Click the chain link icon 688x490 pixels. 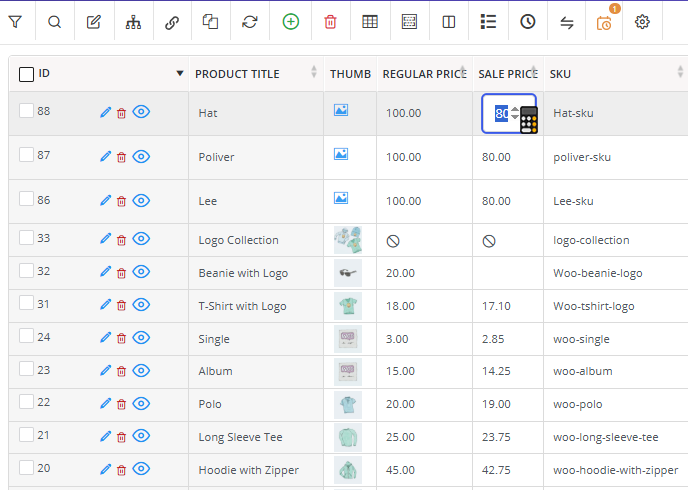(172, 22)
